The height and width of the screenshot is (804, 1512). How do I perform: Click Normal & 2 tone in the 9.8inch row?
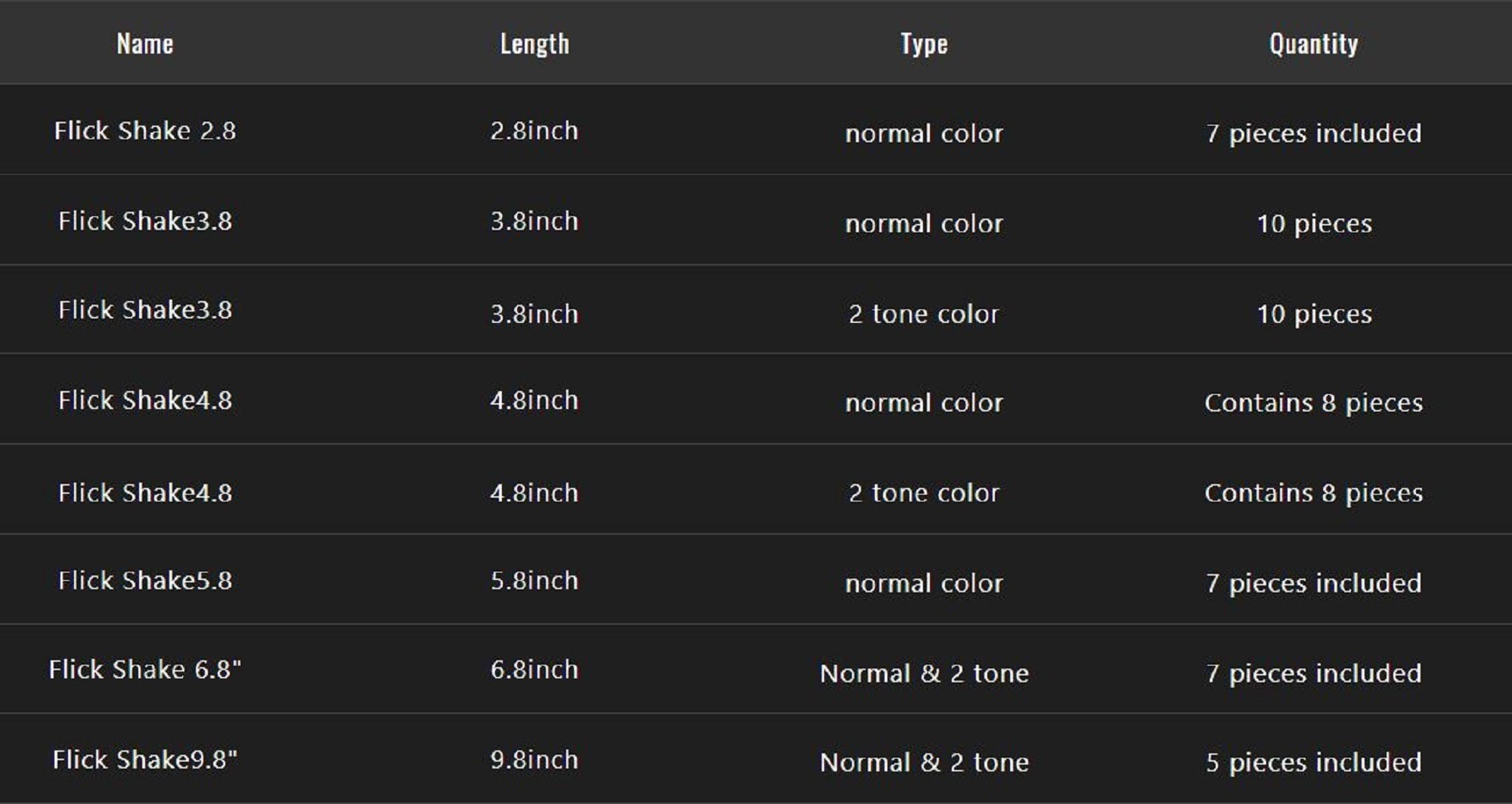click(x=924, y=762)
